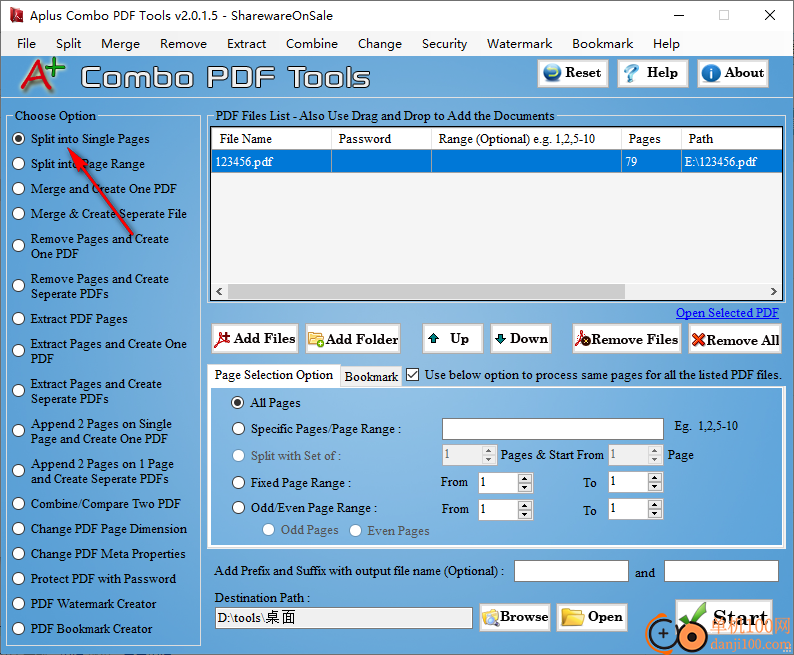The width and height of the screenshot is (794, 655).
Task: Click Add Files button
Action: (255, 339)
